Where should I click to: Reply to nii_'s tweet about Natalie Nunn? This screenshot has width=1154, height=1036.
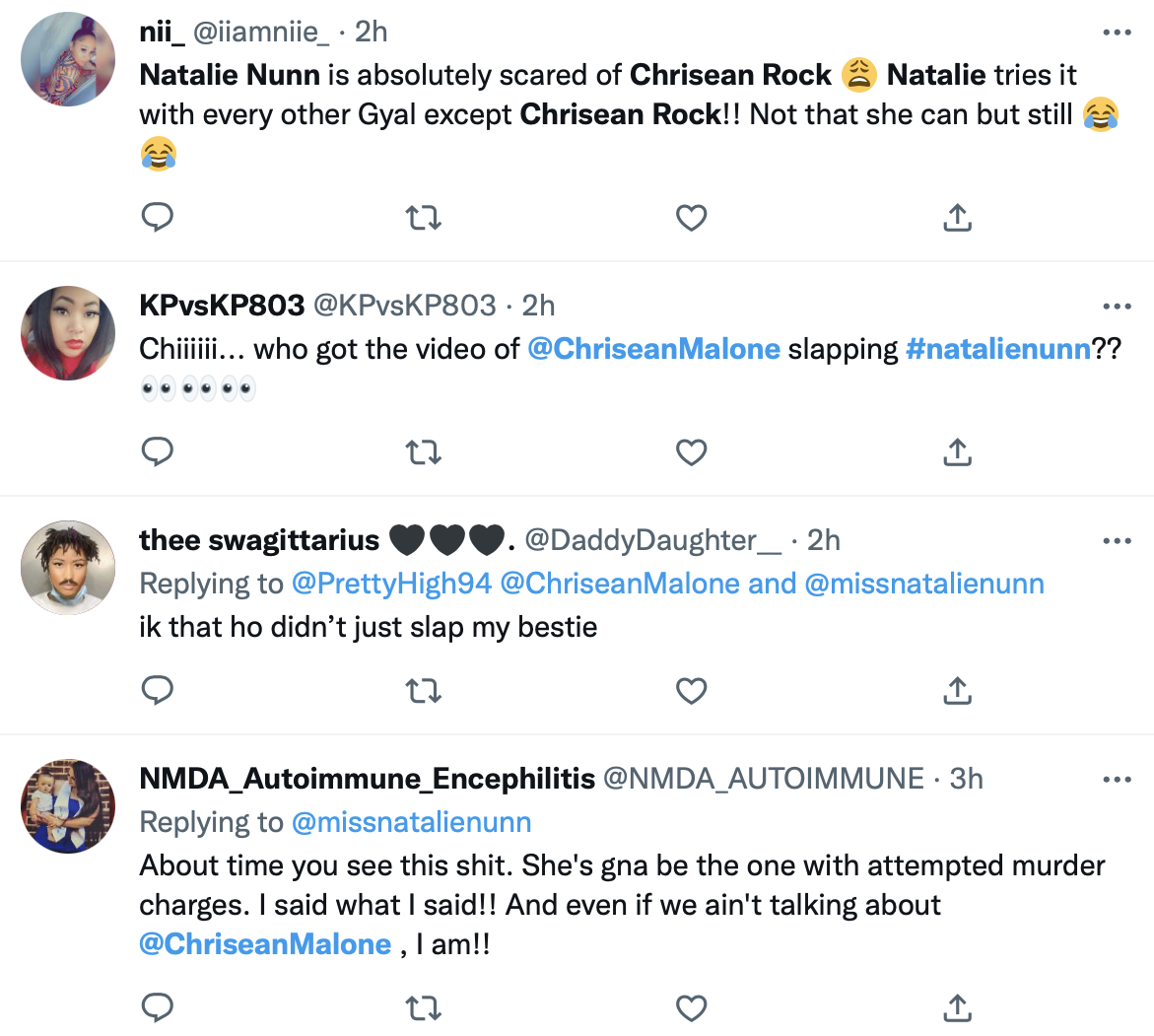click(158, 217)
